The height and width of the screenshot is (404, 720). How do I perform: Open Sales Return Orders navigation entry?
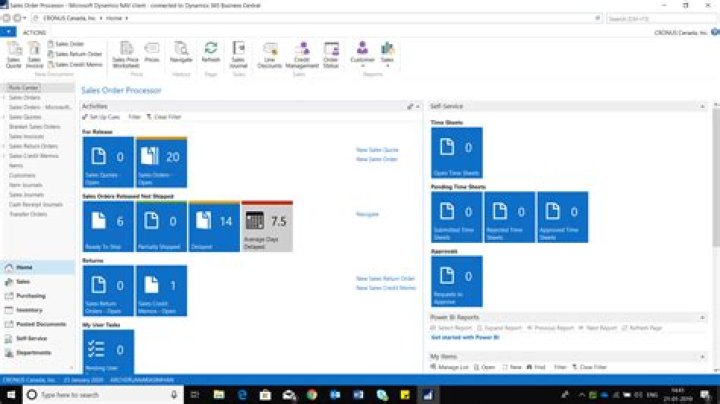34,146
